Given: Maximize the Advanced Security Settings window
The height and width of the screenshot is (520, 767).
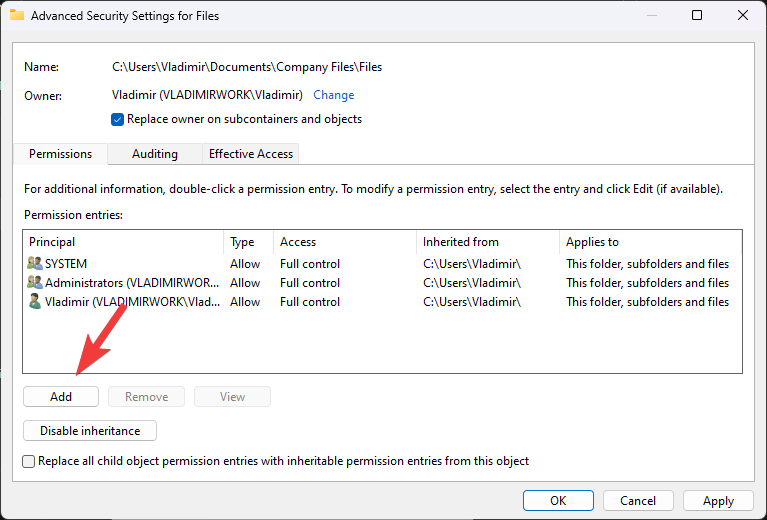Looking at the screenshot, I should (x=697, y=16).
